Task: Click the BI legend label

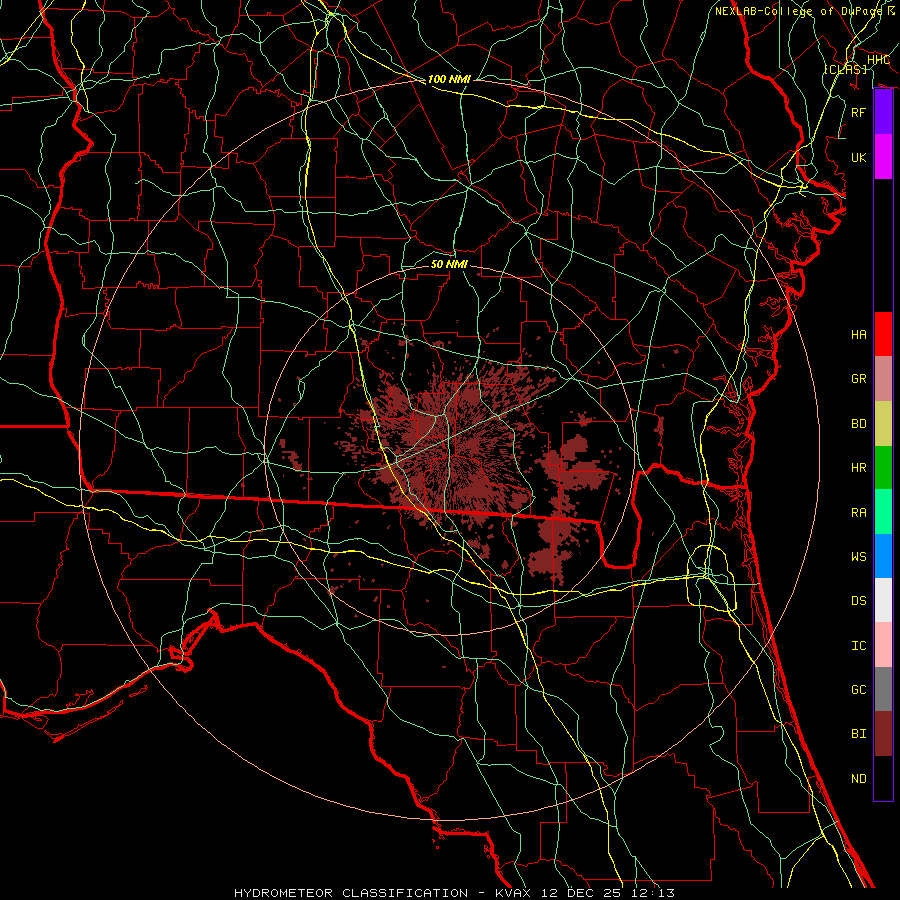Action: point(859,734)
